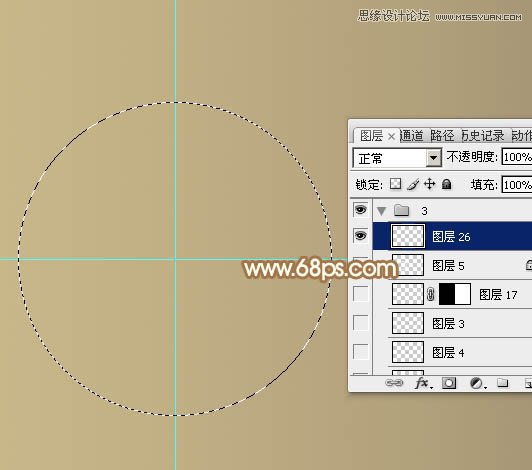
Task: Show 图层 4 visibility box
Action: (360, 352)
